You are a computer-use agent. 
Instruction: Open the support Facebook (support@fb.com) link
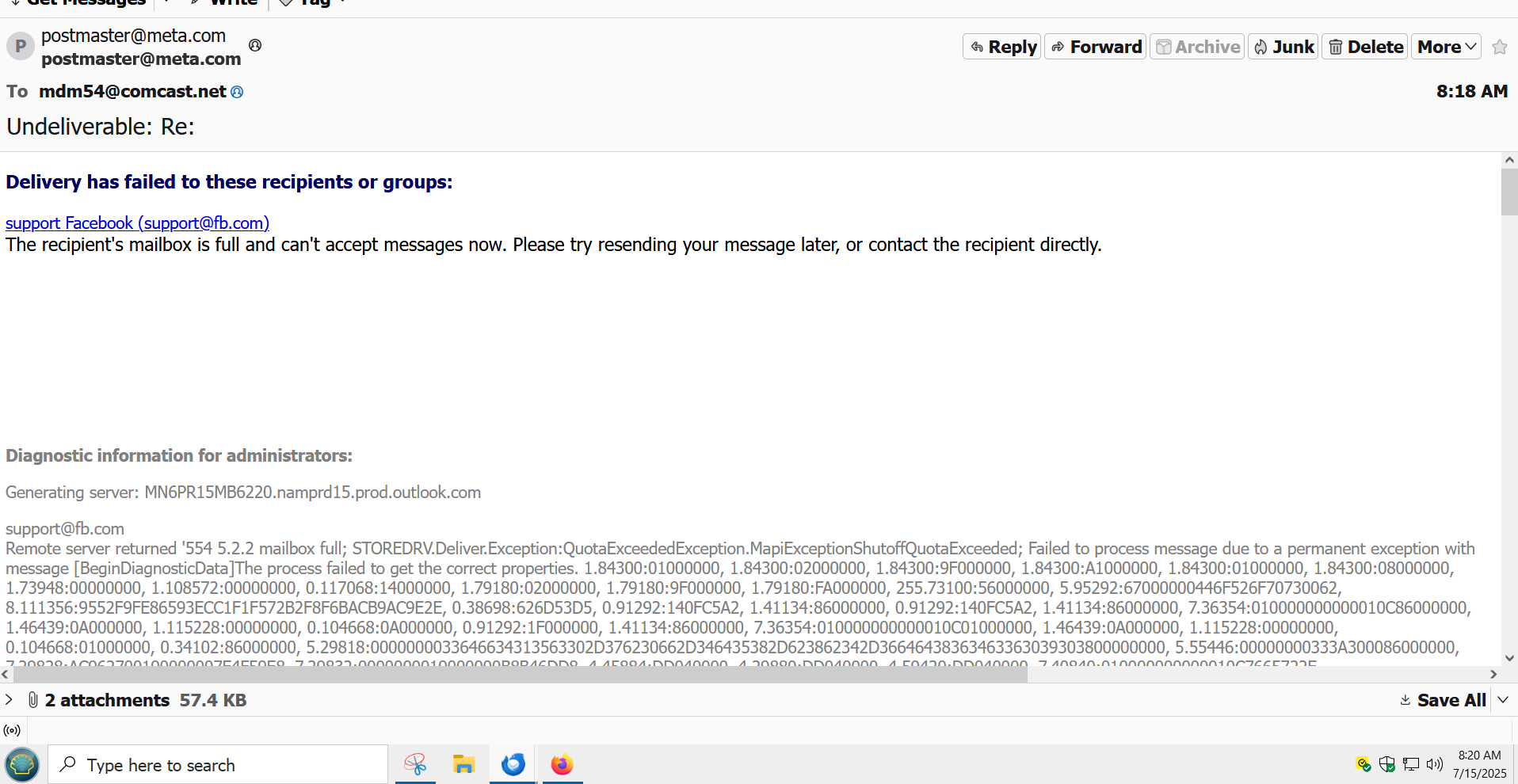137,223
